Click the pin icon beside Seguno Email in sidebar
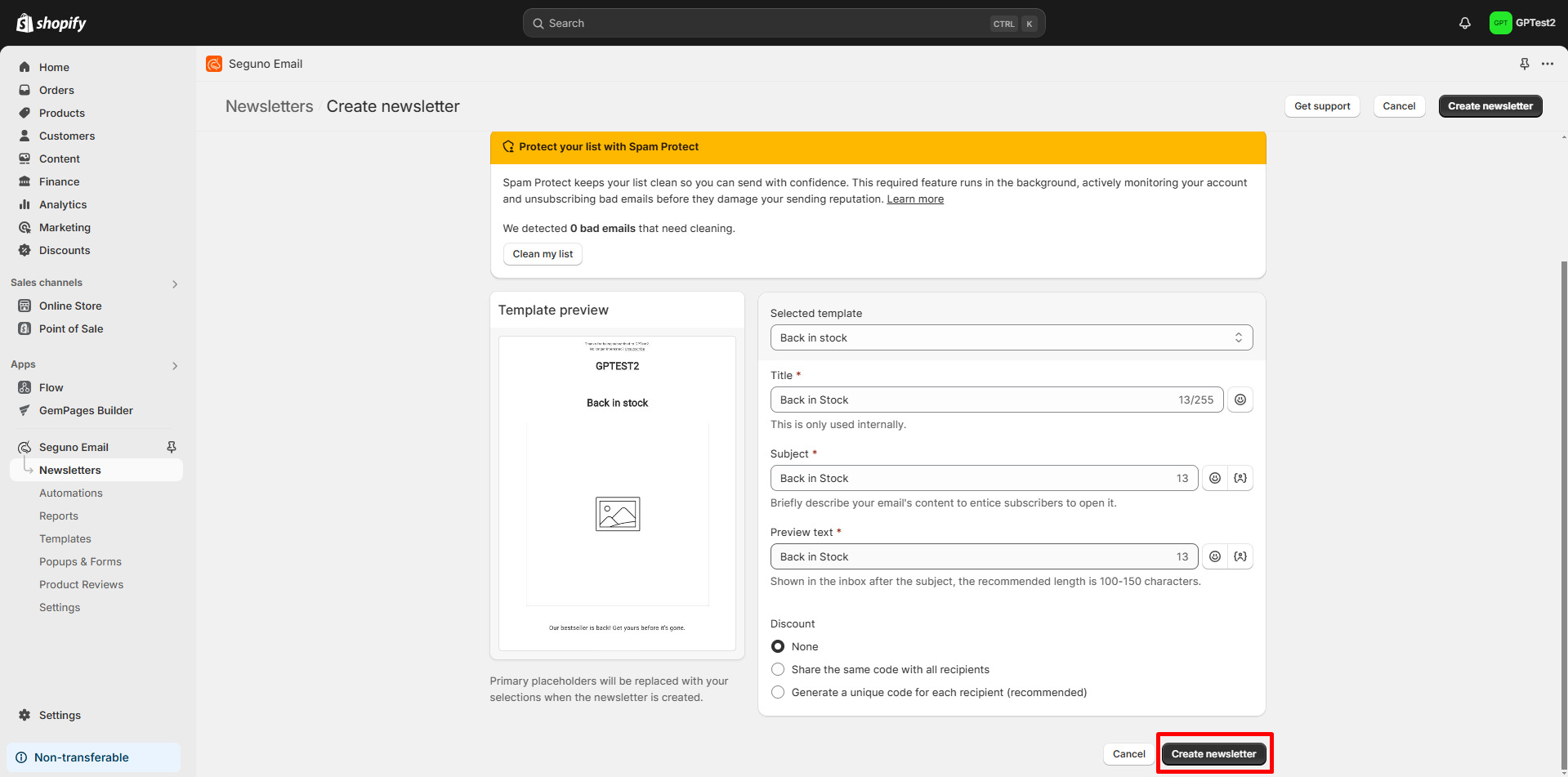The image size is (1568, 777). click(x=172, y=447)
